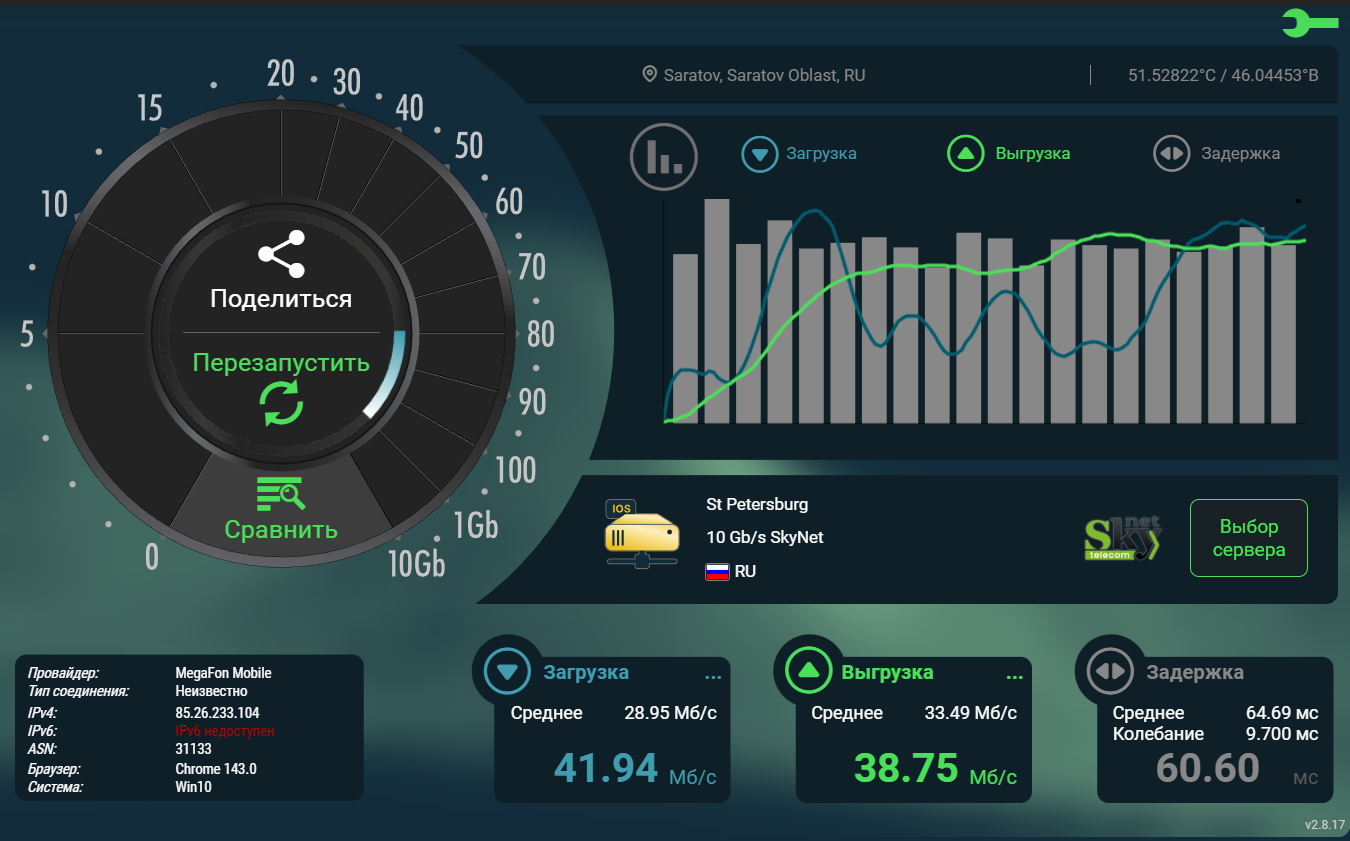Expand download details via the three dots

click(712, 678)
